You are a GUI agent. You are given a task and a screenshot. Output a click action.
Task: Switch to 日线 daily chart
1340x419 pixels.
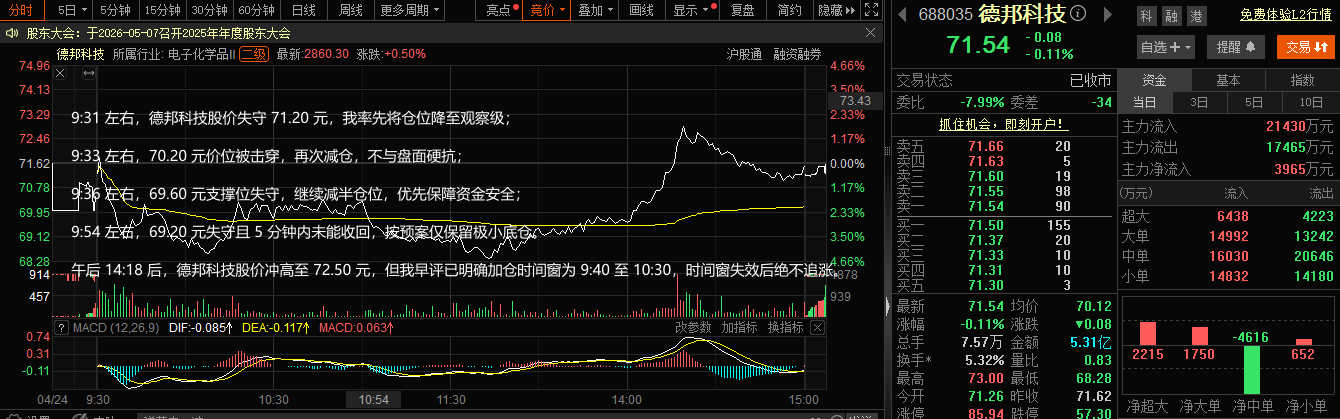coord(303,10)
